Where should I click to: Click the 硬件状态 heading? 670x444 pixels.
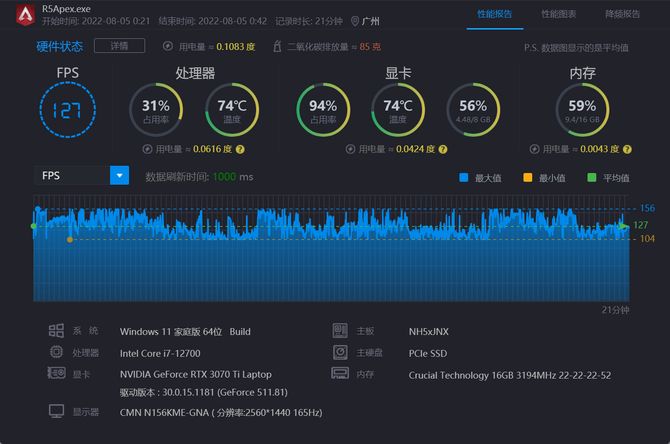pos(59,46)
